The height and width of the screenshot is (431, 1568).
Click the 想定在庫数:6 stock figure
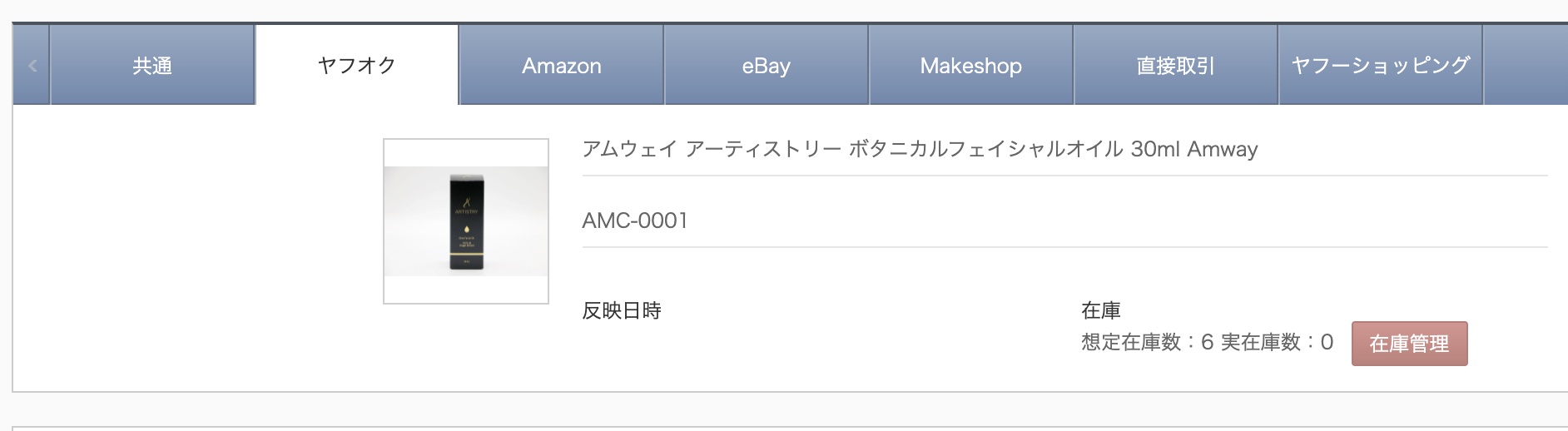[x=1147, y=343]
